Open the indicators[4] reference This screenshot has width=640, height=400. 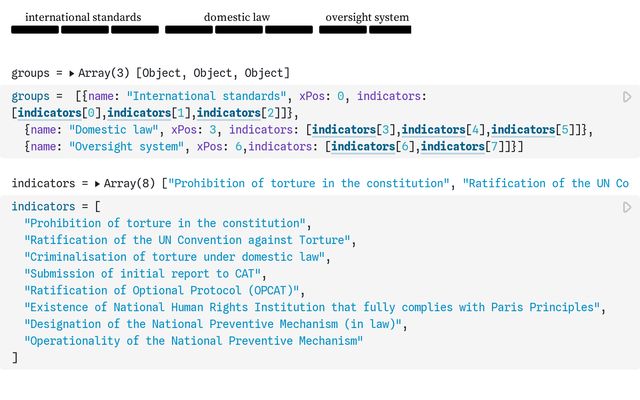tap(445, 130)
